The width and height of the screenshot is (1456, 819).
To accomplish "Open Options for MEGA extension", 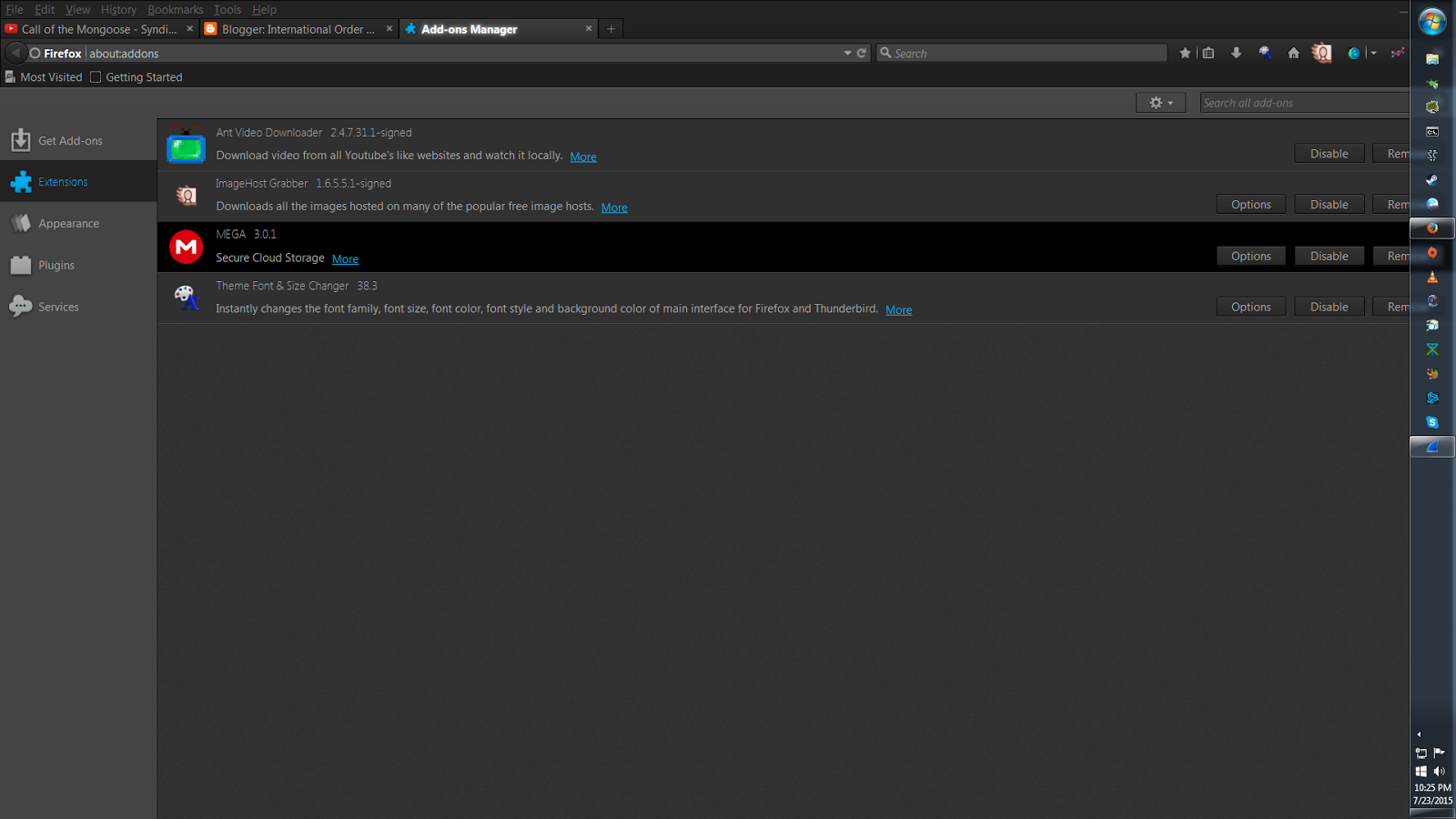I will pyautogui.click(x=1250, y=256).
